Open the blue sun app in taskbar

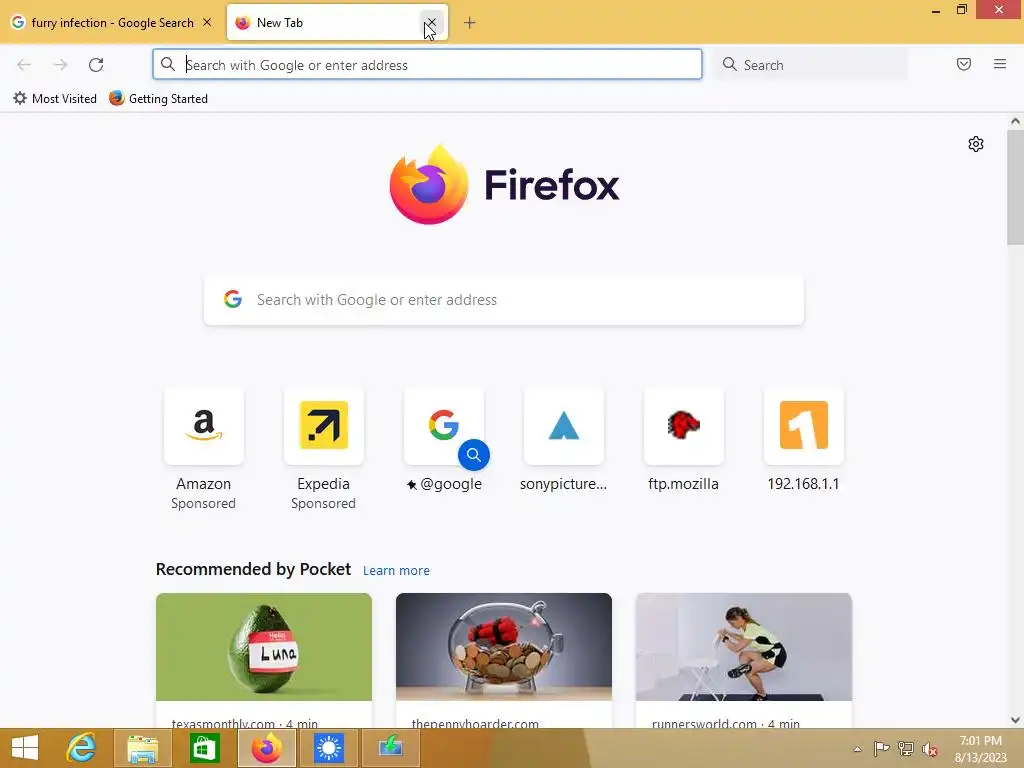pos(328,748)
